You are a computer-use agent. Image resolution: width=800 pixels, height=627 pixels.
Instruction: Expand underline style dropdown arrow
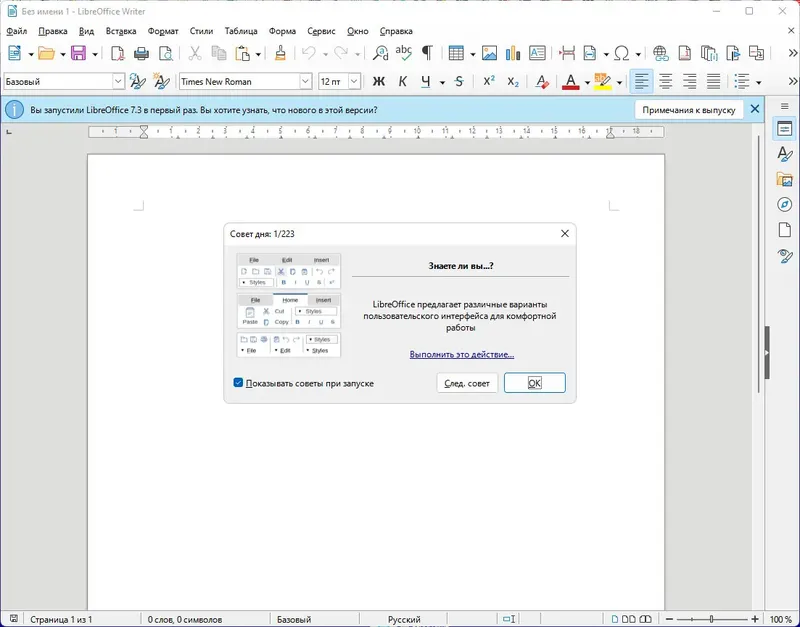(442, 82)
